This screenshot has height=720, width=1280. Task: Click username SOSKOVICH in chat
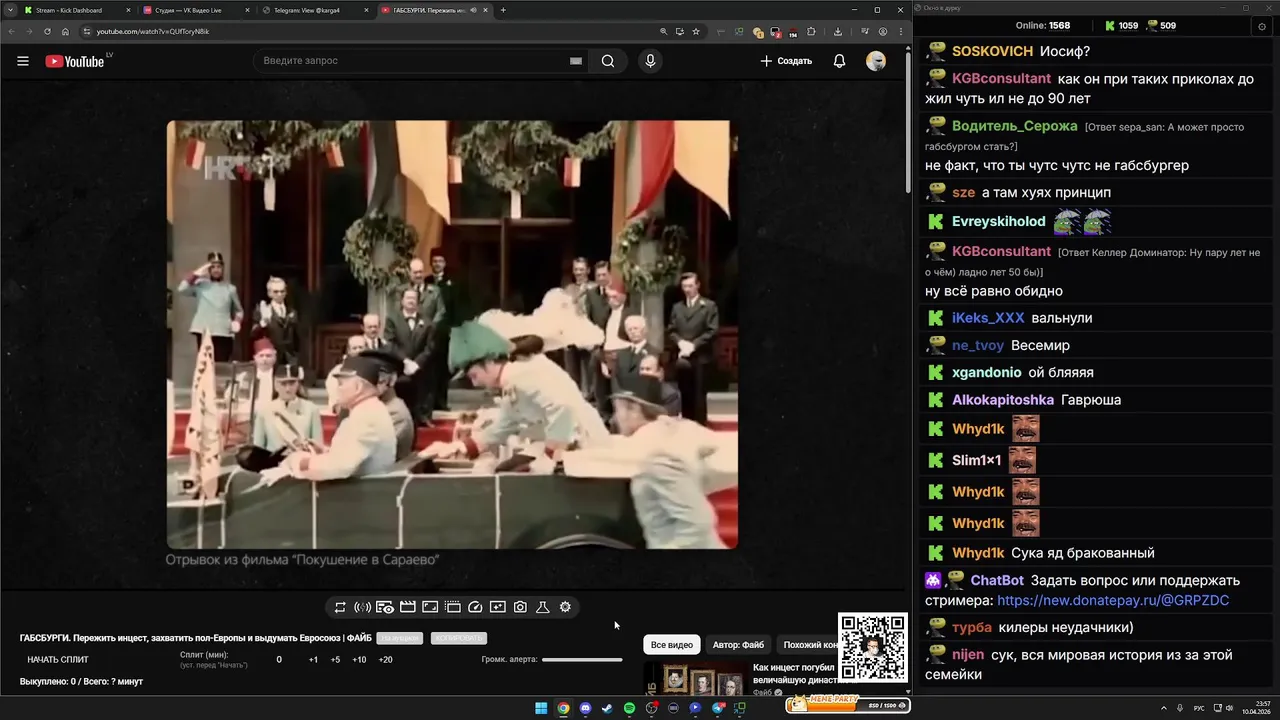(992, 51)
